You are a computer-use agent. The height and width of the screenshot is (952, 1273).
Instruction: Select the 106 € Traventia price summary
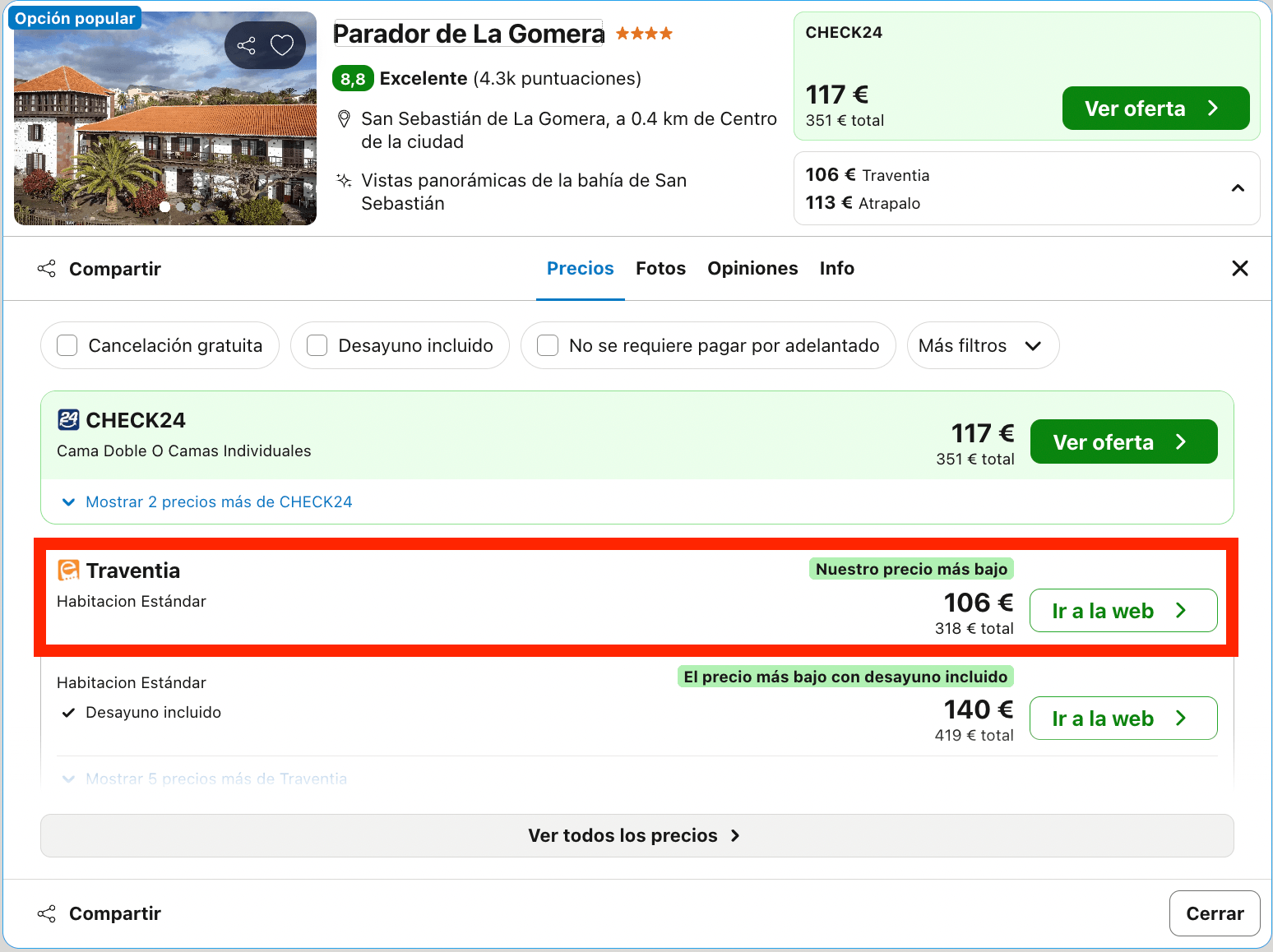pyautogui.click(x=868, y=175)
